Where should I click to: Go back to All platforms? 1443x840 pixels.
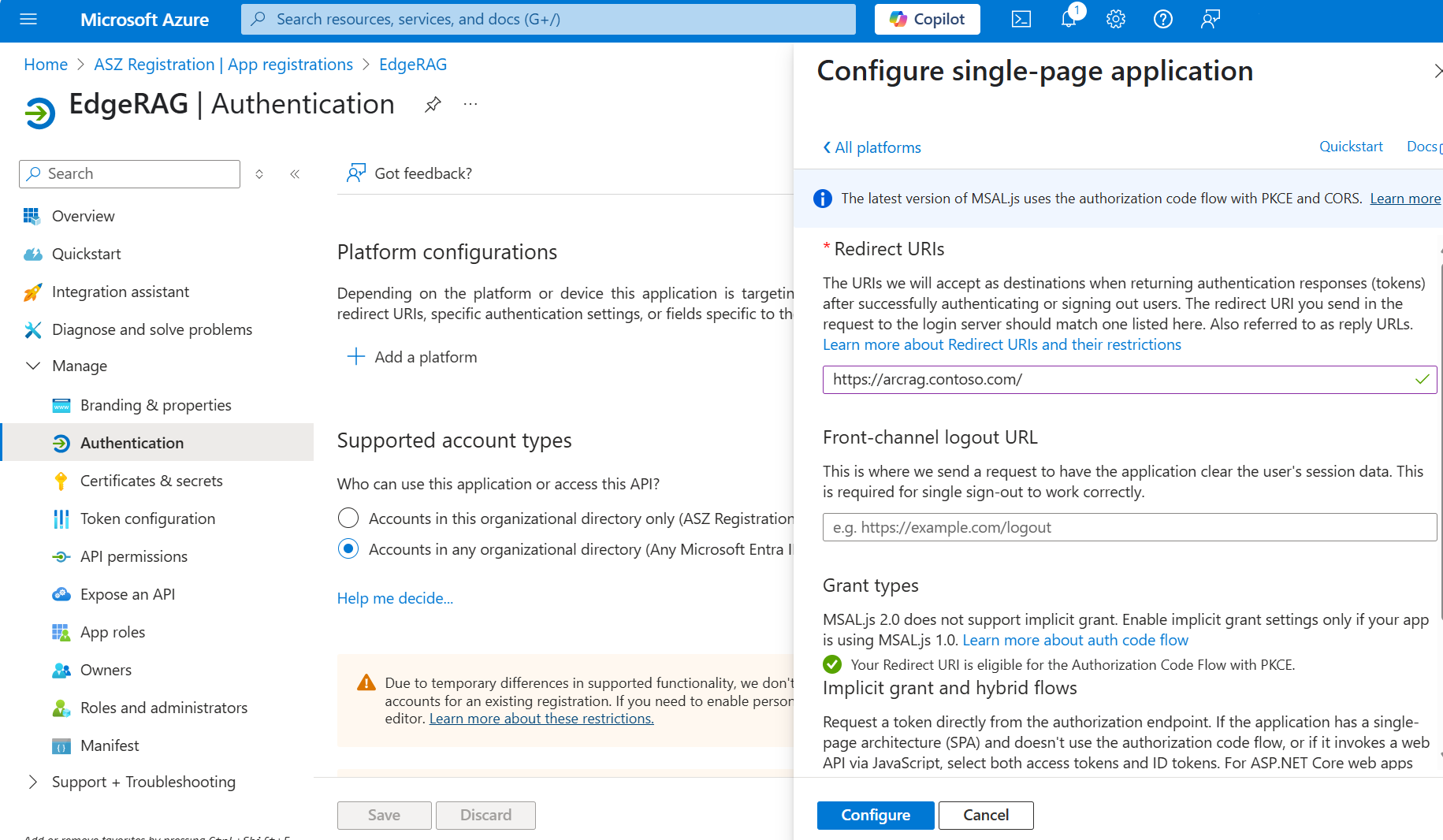pos(872,147)
